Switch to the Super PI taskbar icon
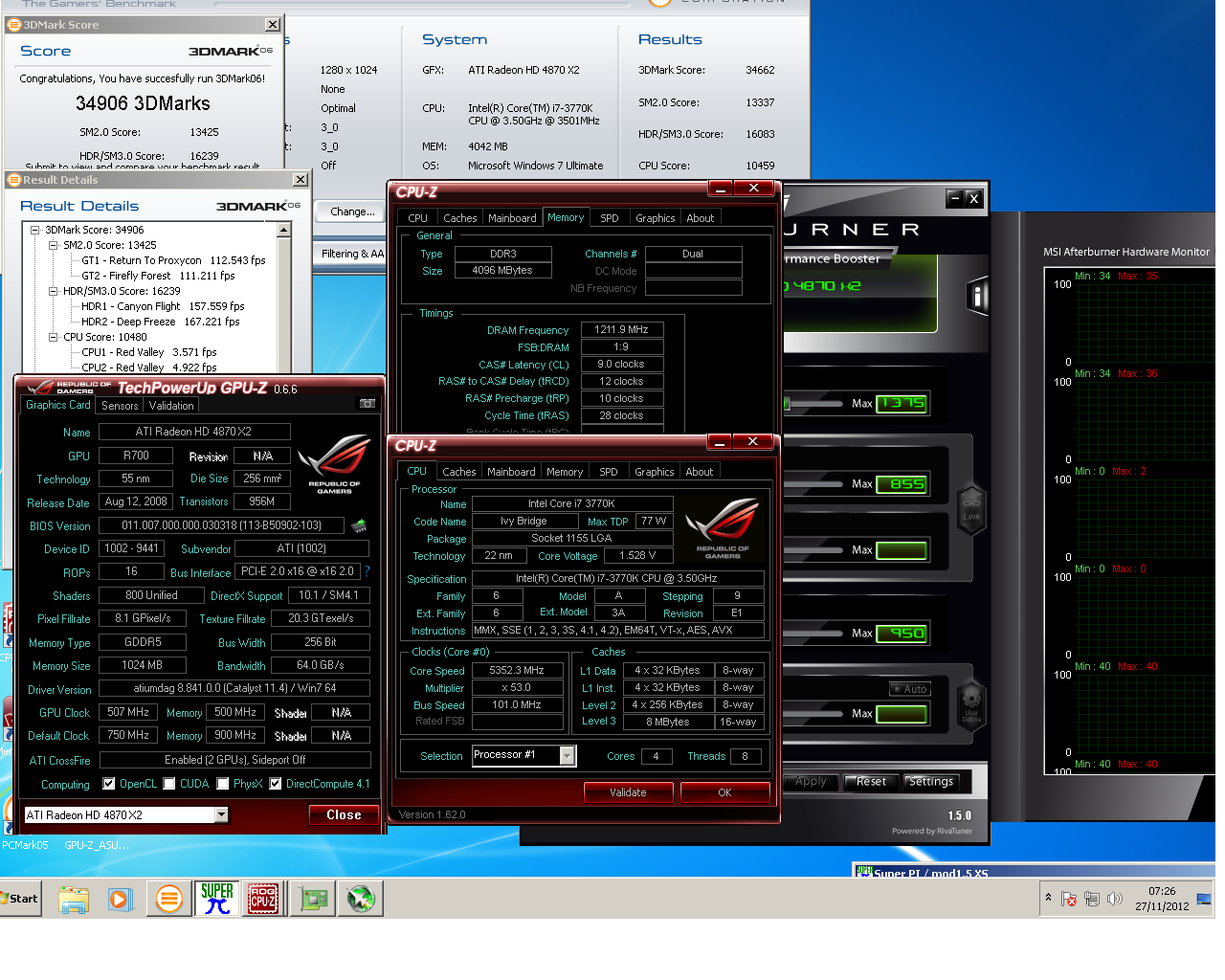This screenshot has width=1225, height=980. (x=217, y=899)
